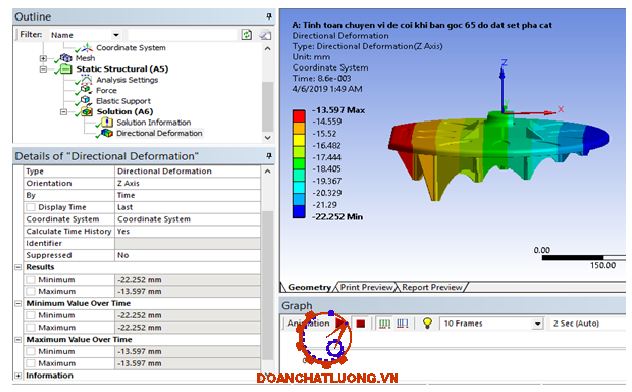Switch to Report Preview tab
This screenshot has width=632, height=392.
tap(432, 287)
